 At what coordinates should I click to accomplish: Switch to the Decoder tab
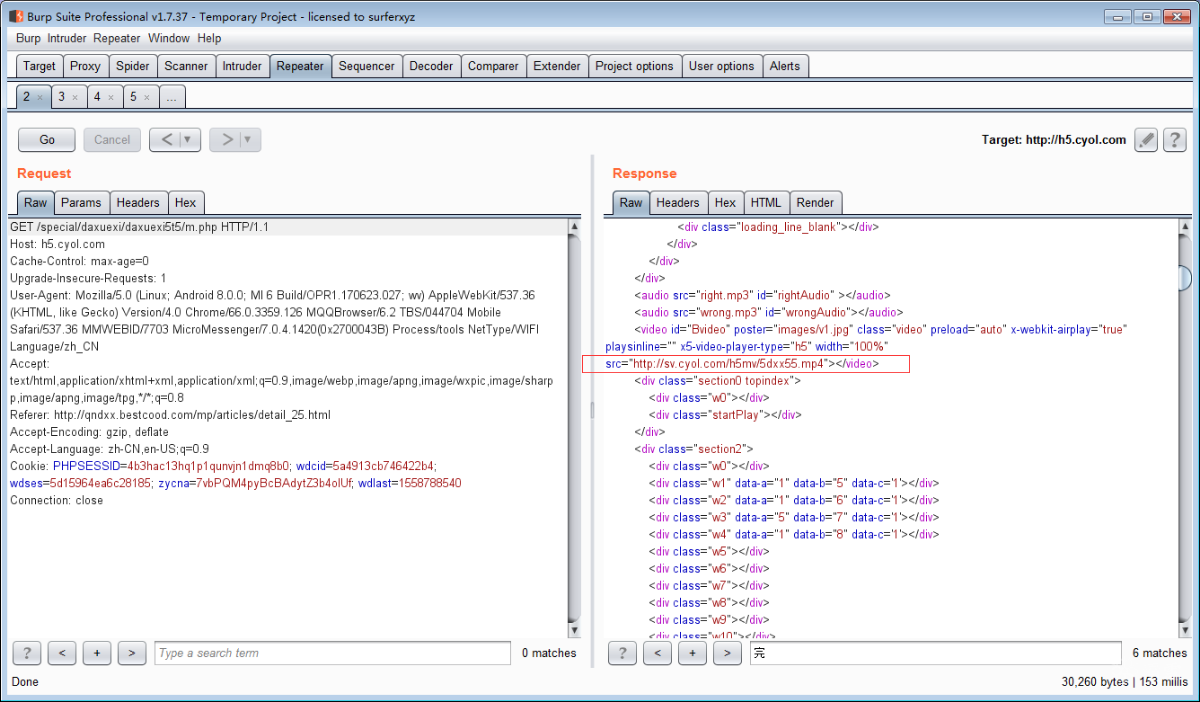click(x=431, y=66)
